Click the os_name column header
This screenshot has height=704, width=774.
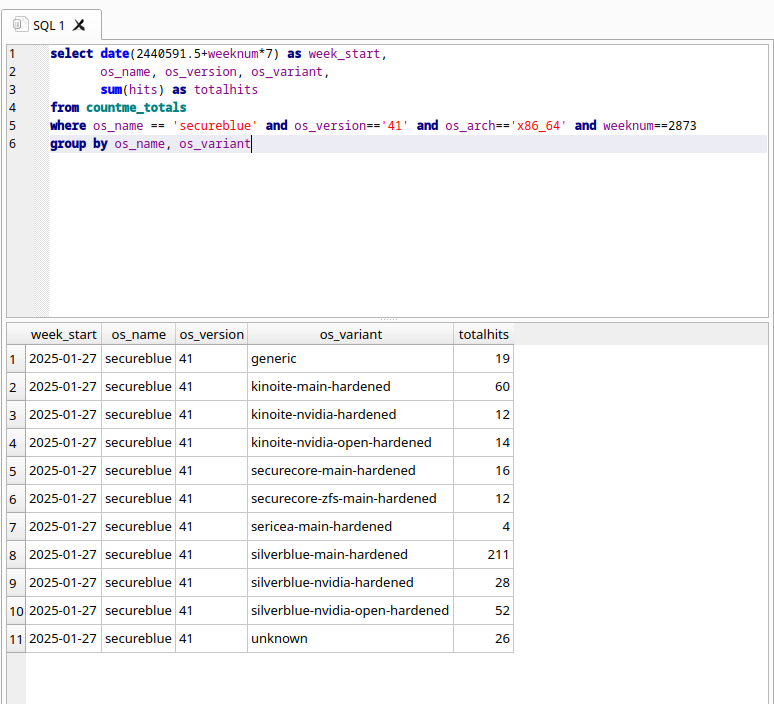point(138,334)
